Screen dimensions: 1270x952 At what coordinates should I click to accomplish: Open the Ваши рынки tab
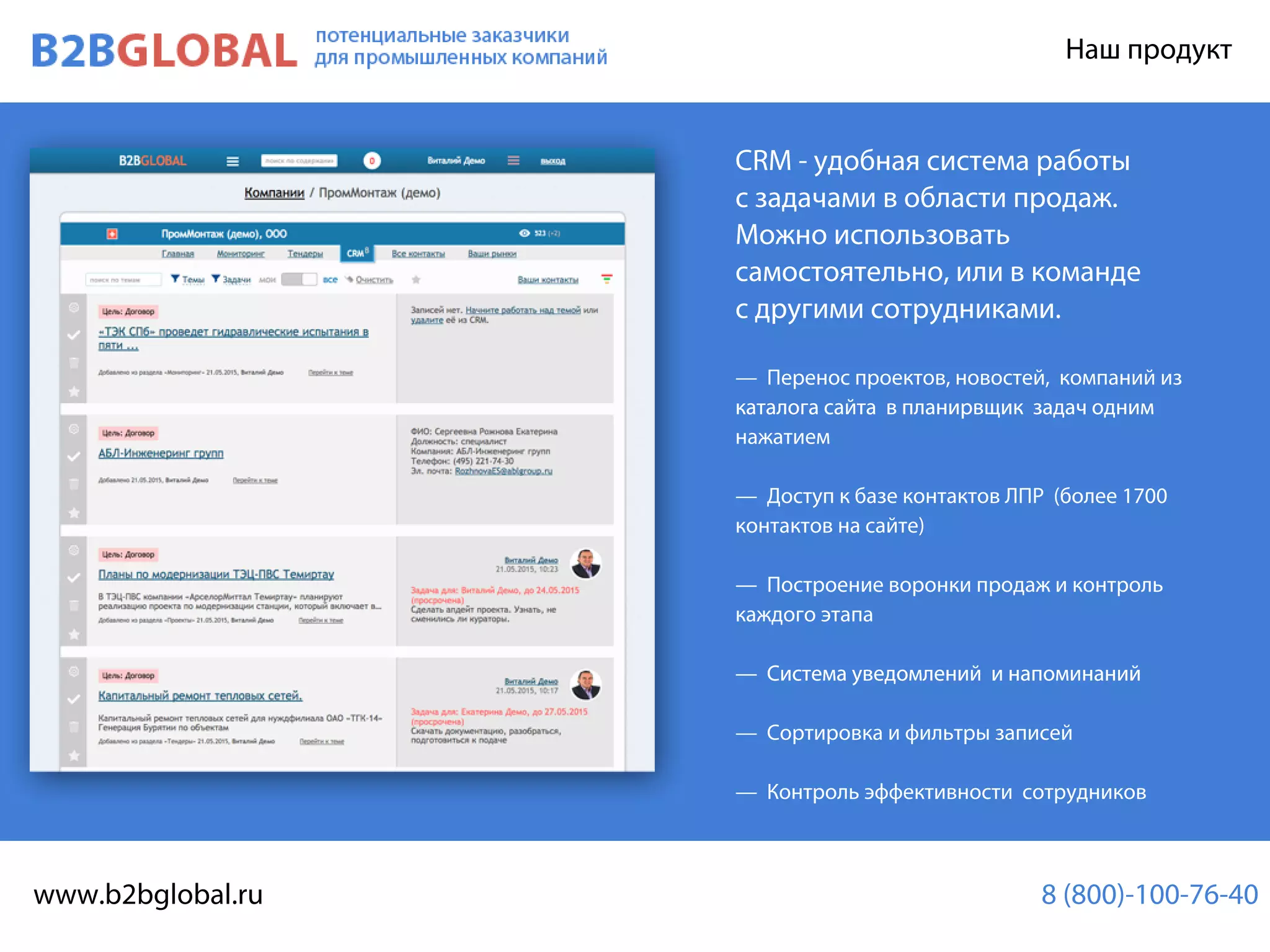492,254
